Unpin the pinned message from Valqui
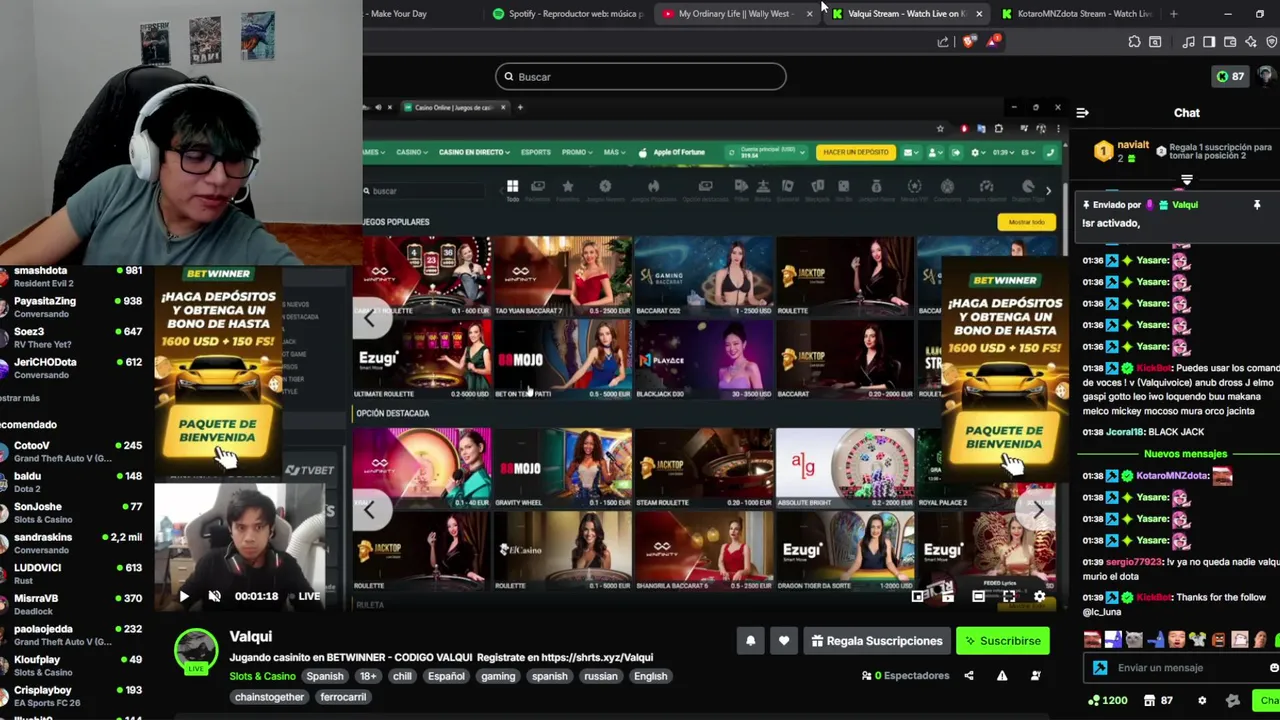Screen dimensions: 1280x720 tap(1257, 205)
